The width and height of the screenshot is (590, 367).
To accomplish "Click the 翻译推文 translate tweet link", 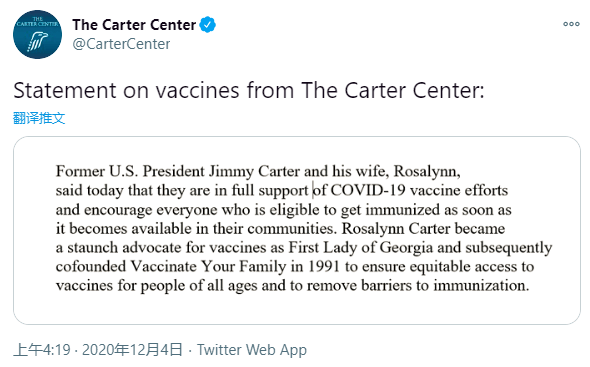I will click(x=39, y=118).
